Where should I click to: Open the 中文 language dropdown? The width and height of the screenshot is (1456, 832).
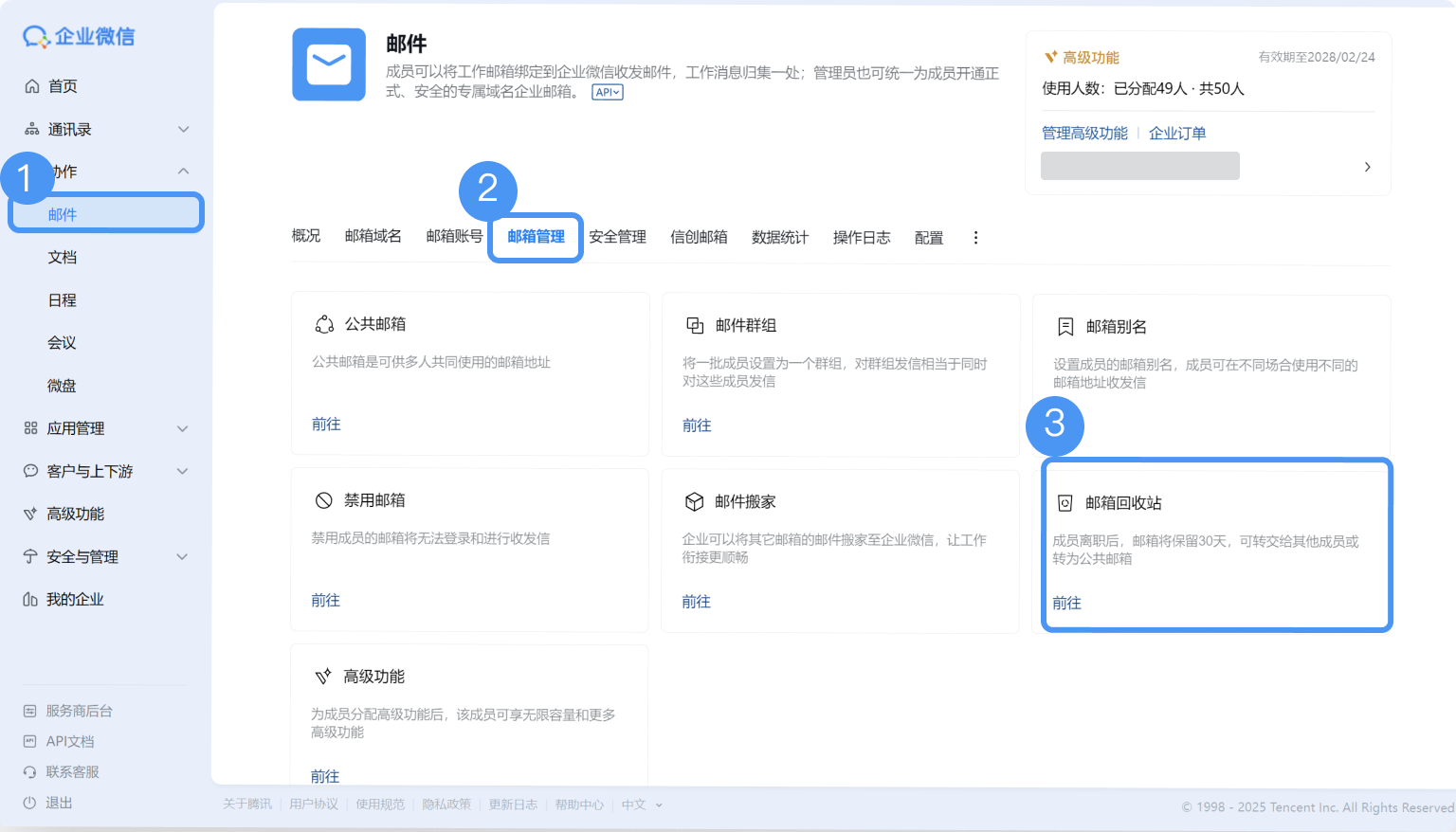642,805
